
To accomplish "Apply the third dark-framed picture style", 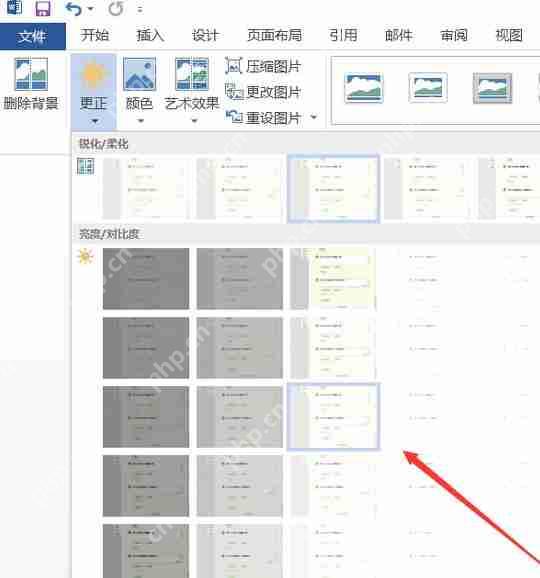I will click(x=492, y=88).
